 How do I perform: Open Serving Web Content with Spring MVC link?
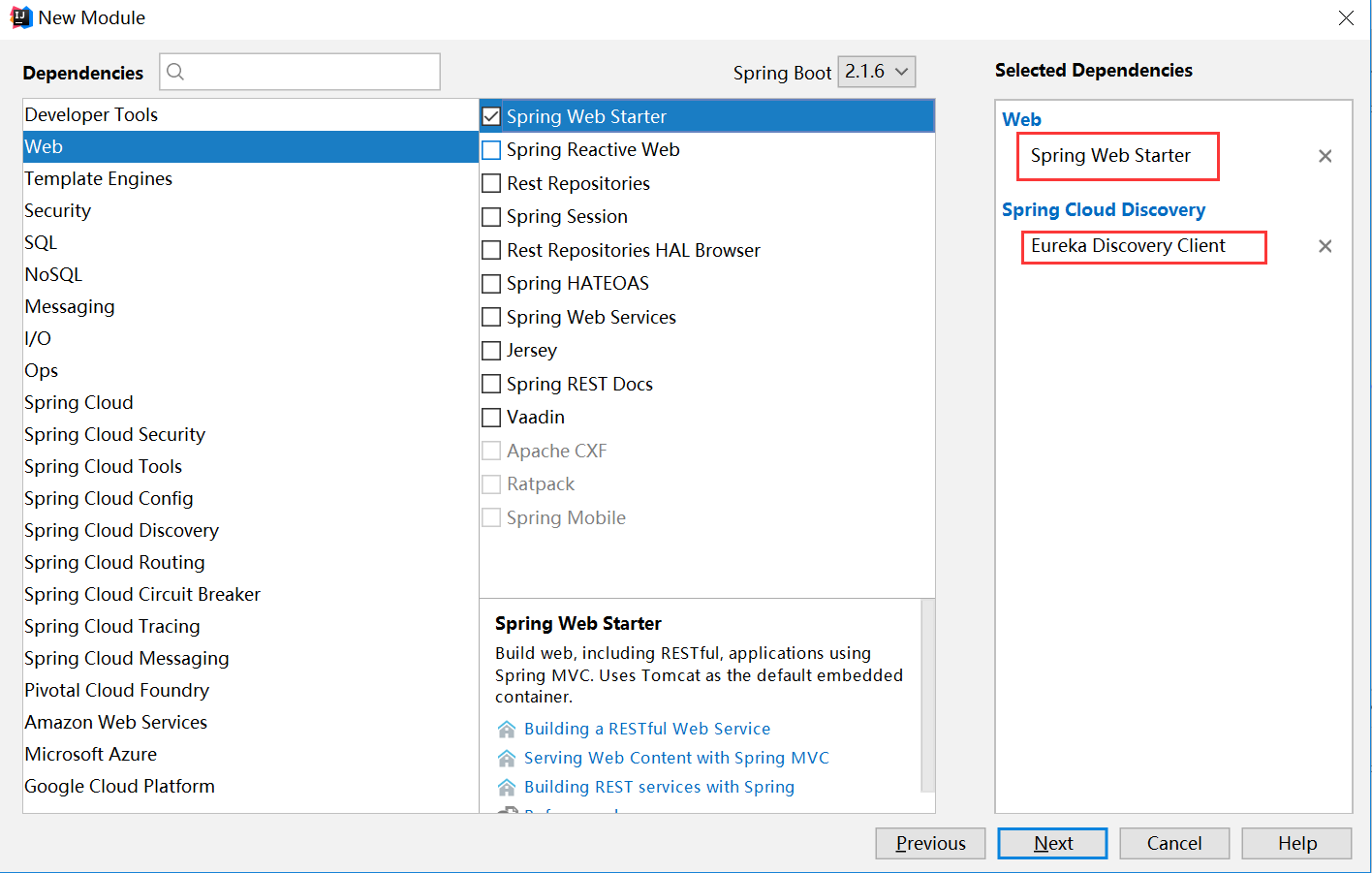(x=676, y=758)
